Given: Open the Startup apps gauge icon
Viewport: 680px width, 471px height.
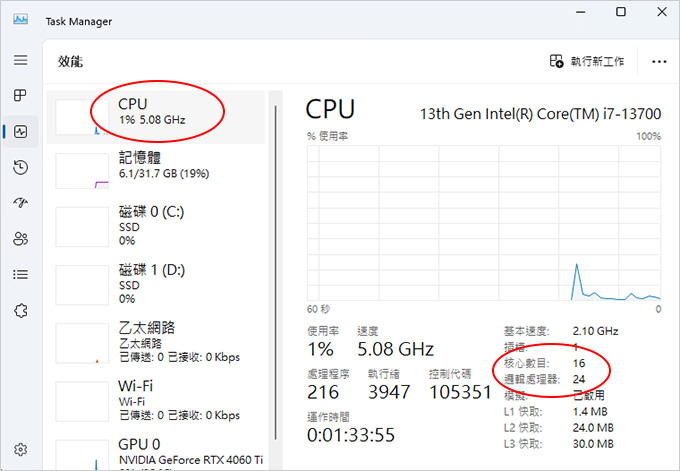Looking at the screenshot, I should pos(20,203).
